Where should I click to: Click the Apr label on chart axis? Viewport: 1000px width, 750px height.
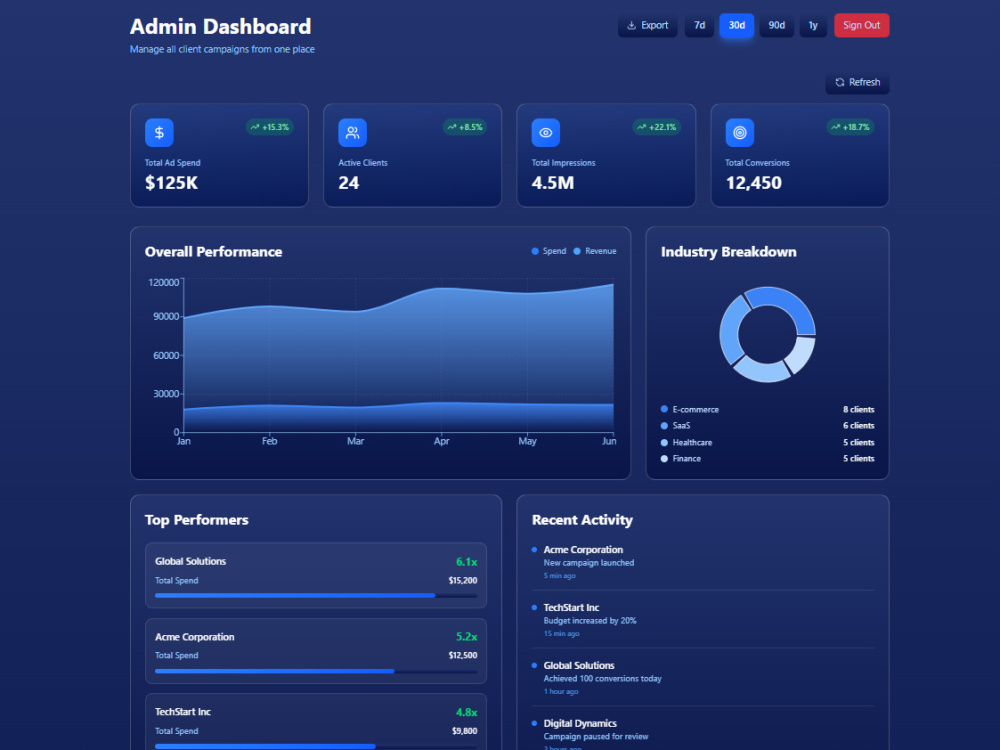441,441
